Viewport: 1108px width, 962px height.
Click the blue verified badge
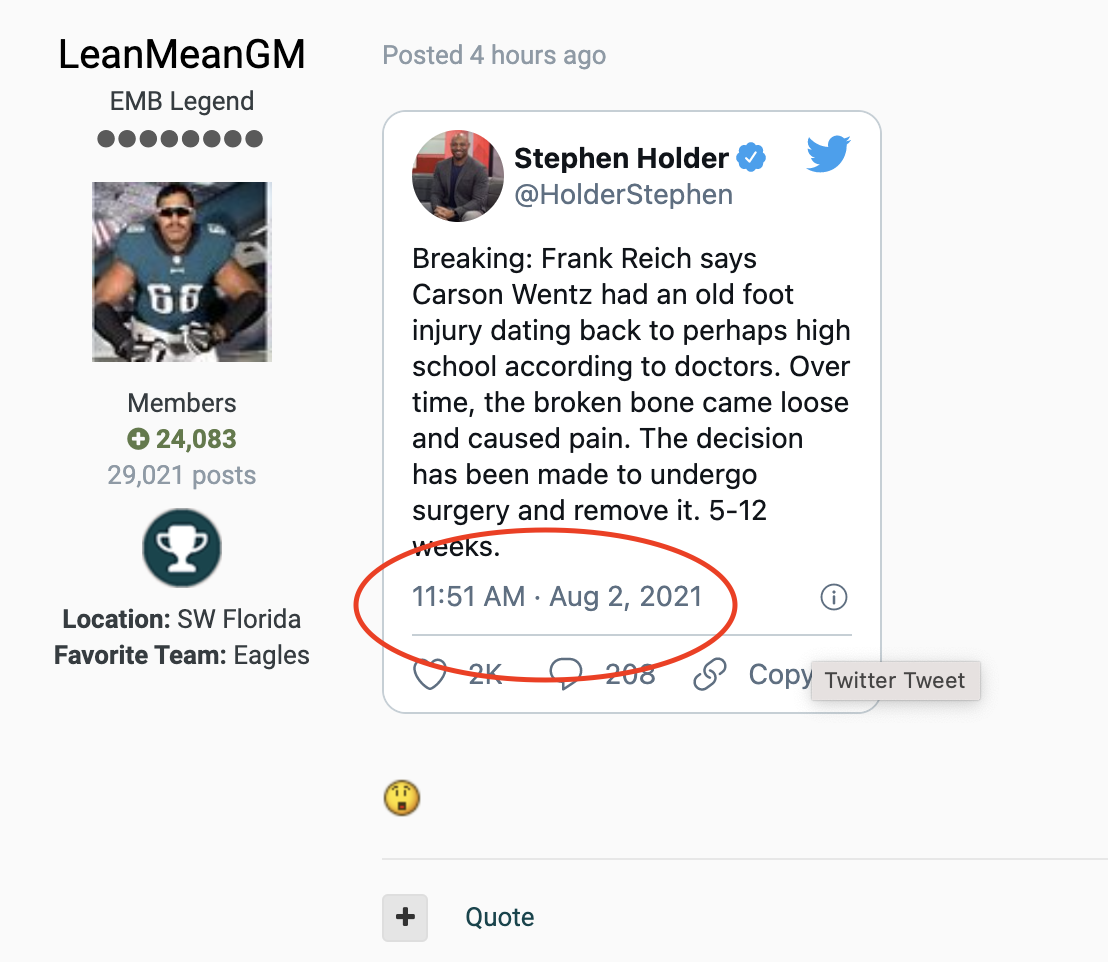point(751,158)
